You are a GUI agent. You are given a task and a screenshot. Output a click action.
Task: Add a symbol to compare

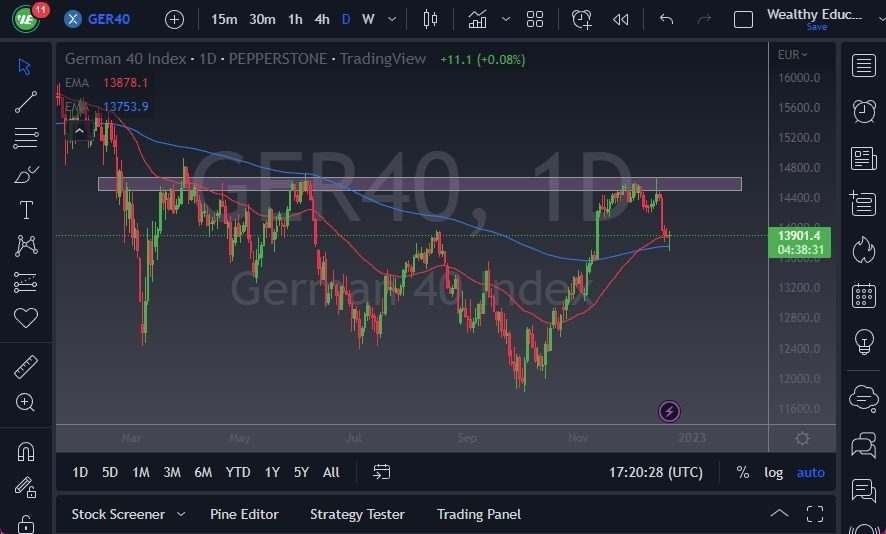pos(174,20)
